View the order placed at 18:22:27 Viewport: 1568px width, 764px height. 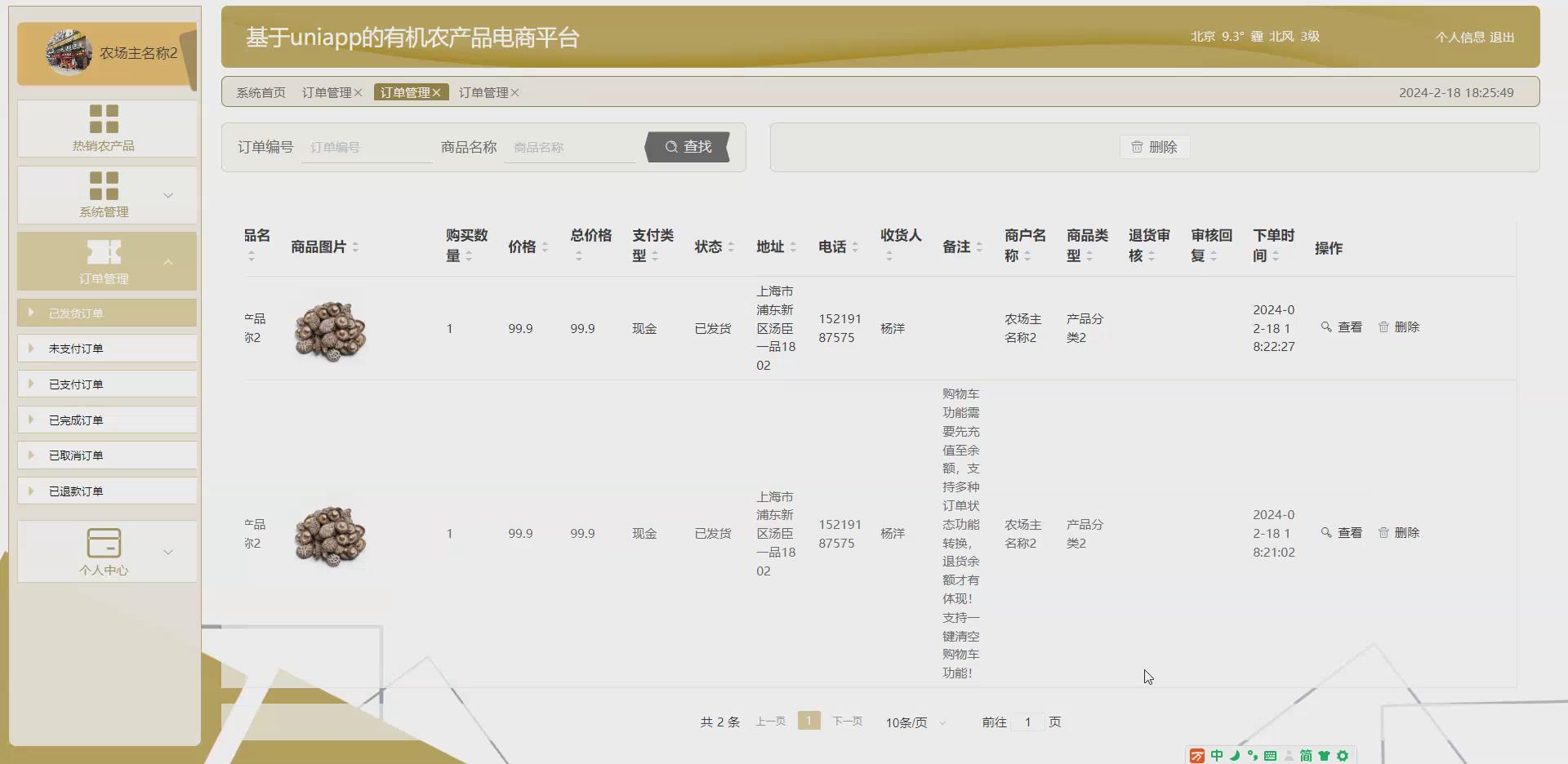[x=1342, y=327]
